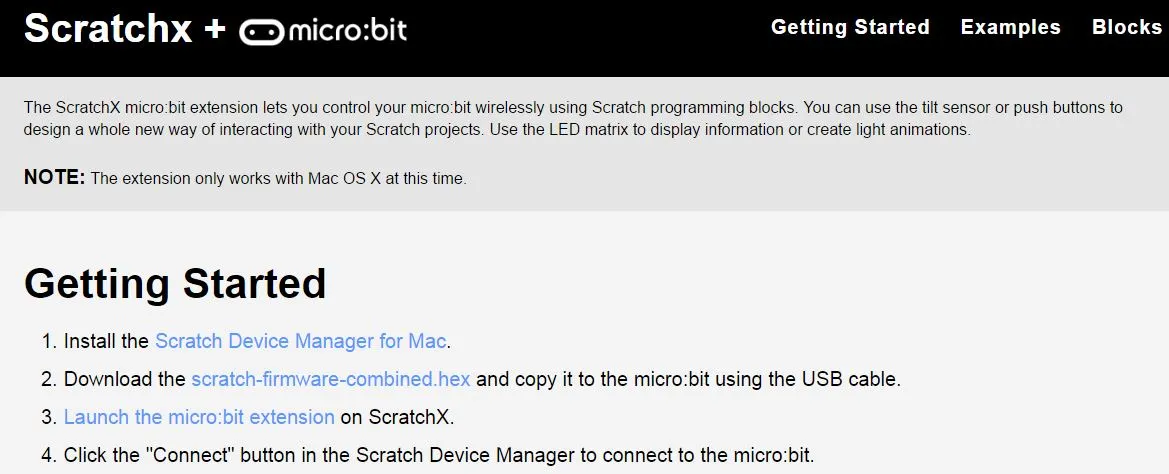
Task: Click the Scratchx title in the header
Action: tap(108, 28)
